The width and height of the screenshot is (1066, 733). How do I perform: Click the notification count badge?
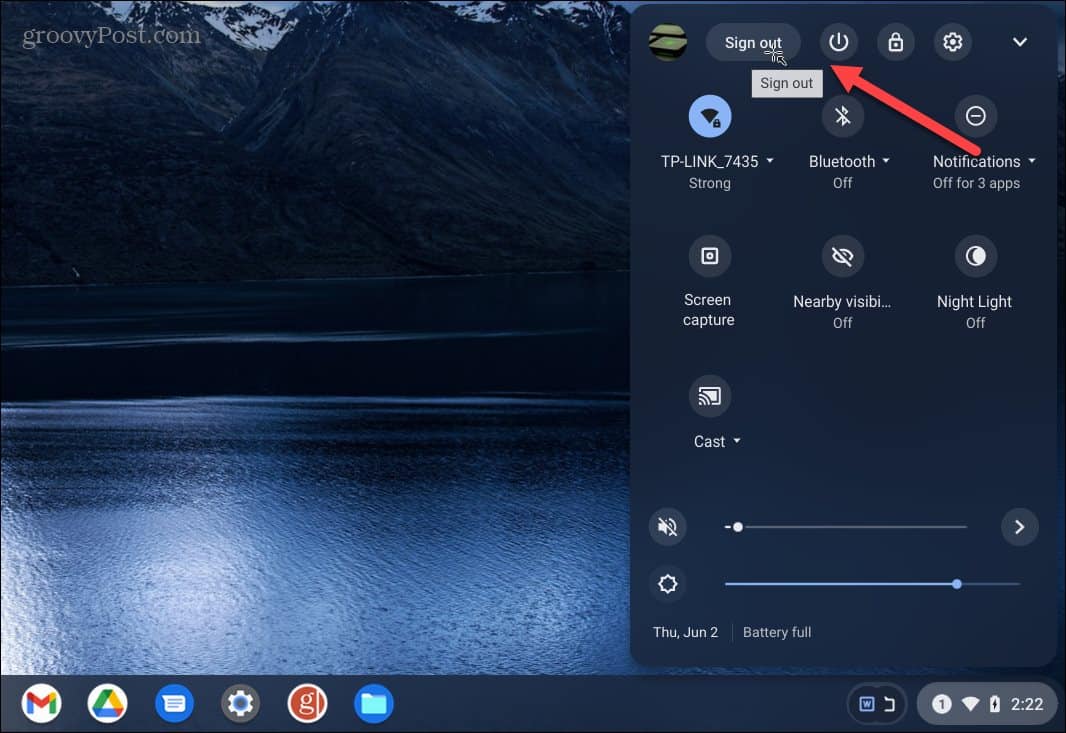click(x=941, y=704)
